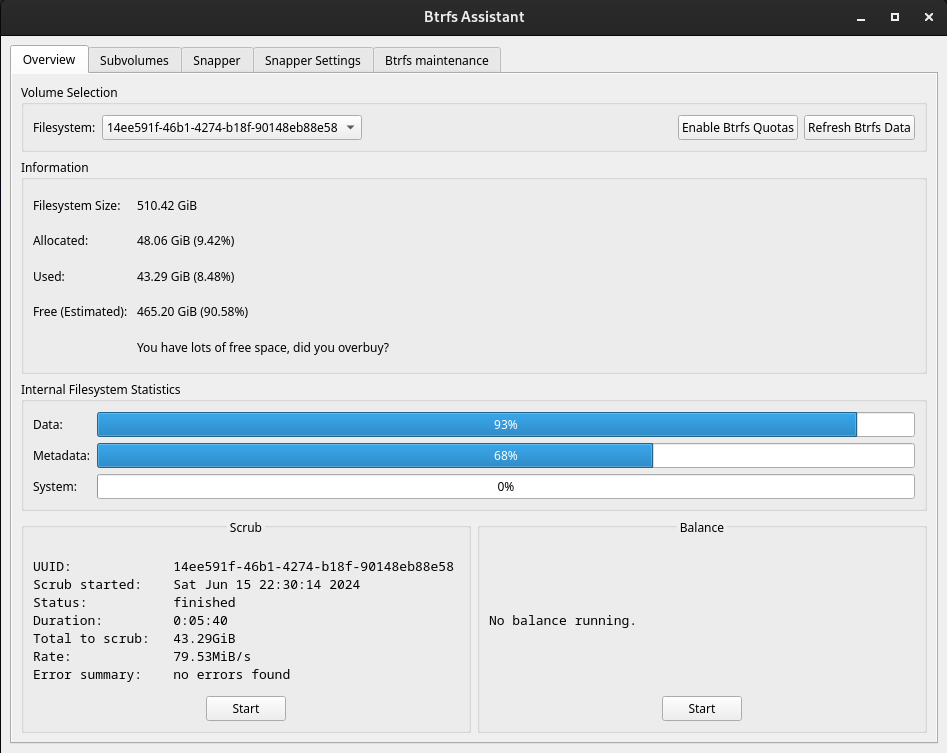Click the Volume Selection heading
Viewport: 947px width, 753px height.
69,92
